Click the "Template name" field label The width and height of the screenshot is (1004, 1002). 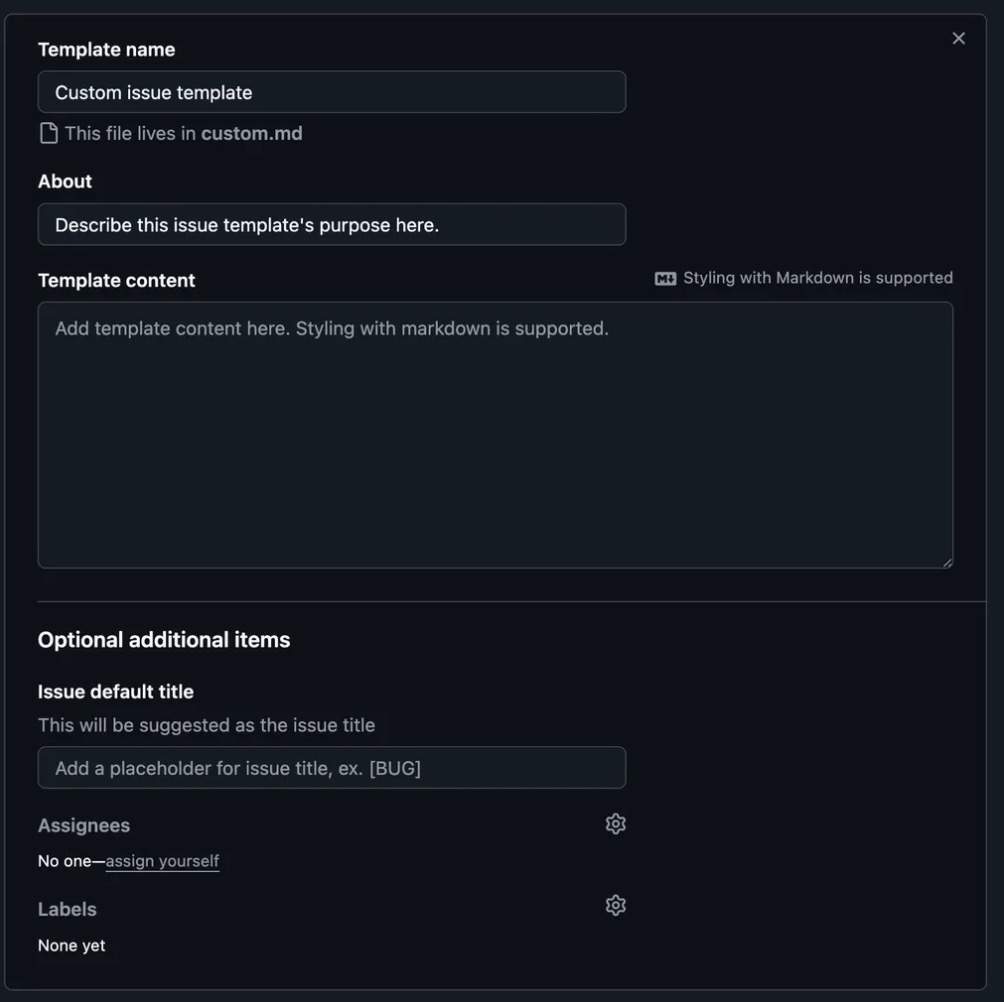point(106,50)
